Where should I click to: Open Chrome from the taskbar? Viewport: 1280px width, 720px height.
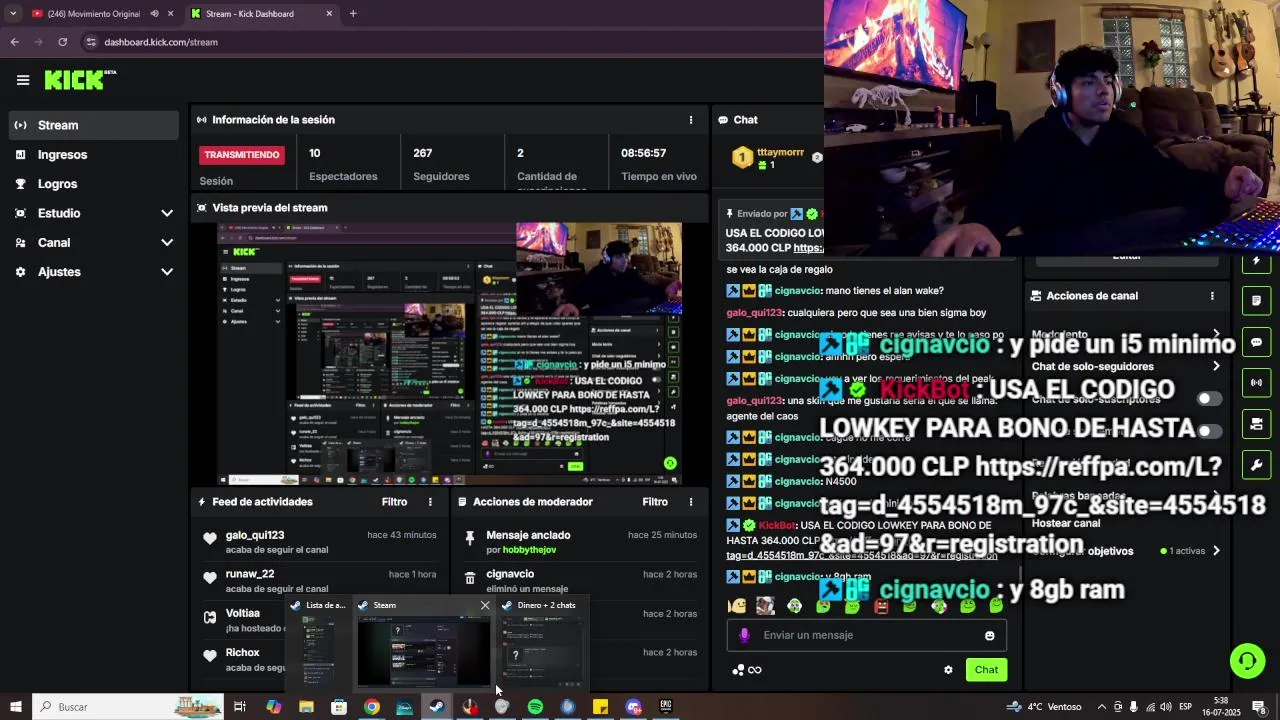pyautogui.click(x=371, y=707)
